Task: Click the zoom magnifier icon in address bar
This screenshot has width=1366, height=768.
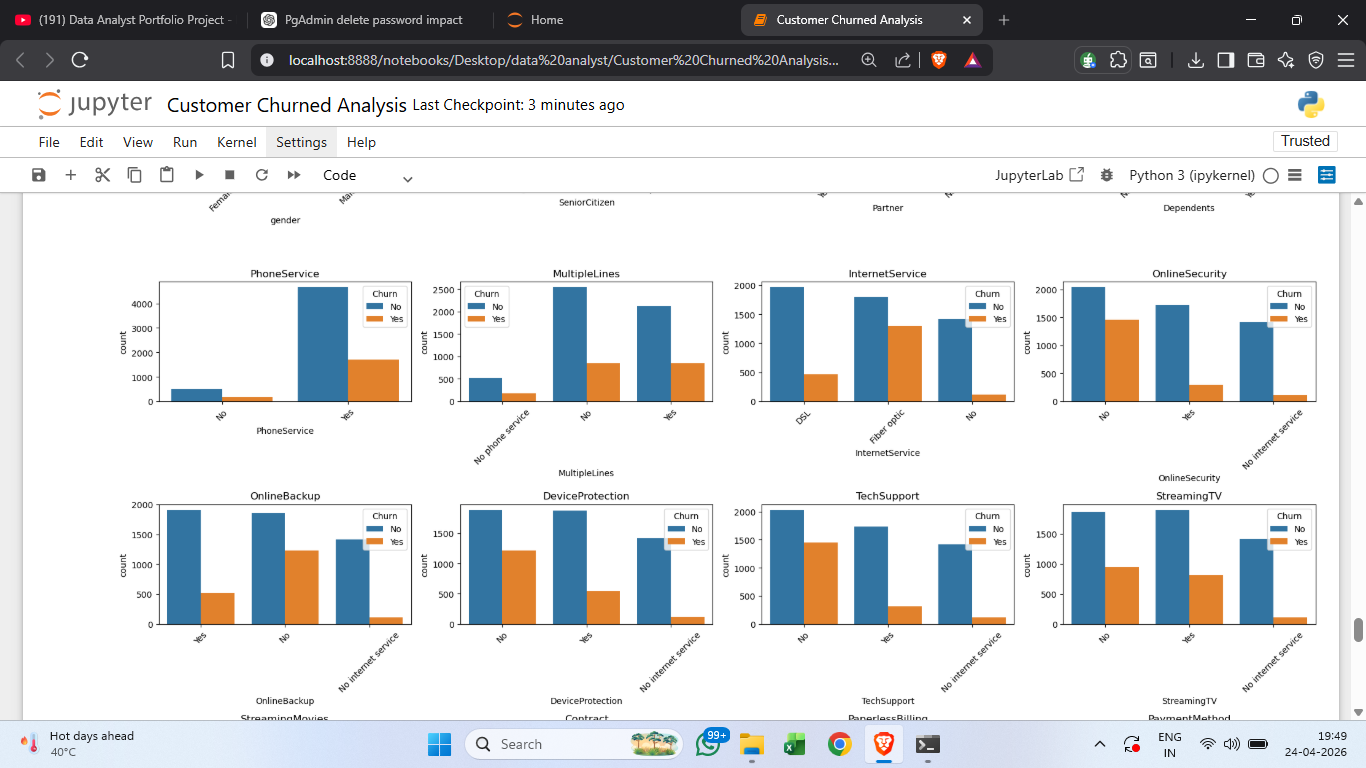Action: pyautogui.click(x=869, y=60)
